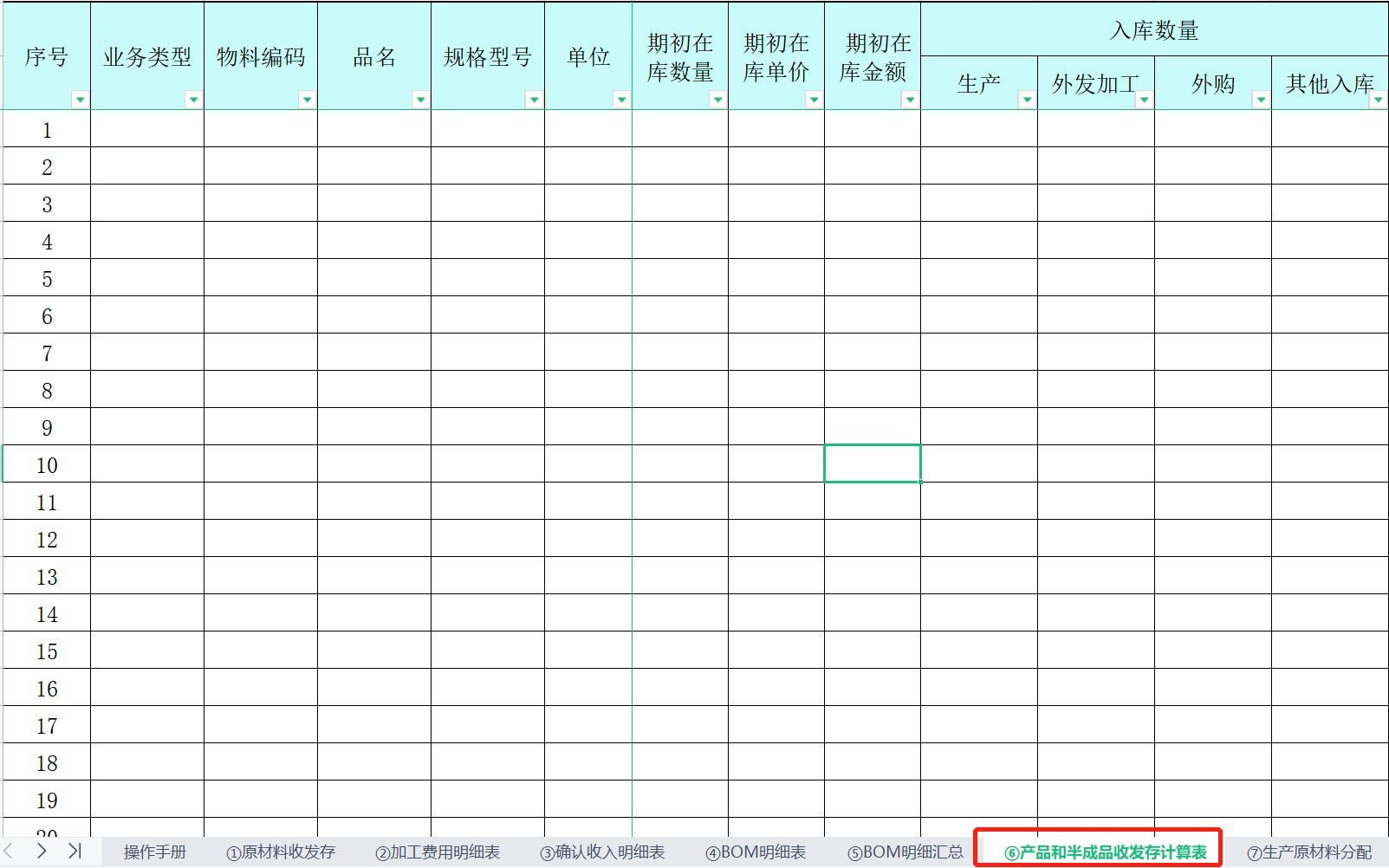1389x868 pixels.
Task: Jump to the last sheet icon
Action: (x=75, y=852)
